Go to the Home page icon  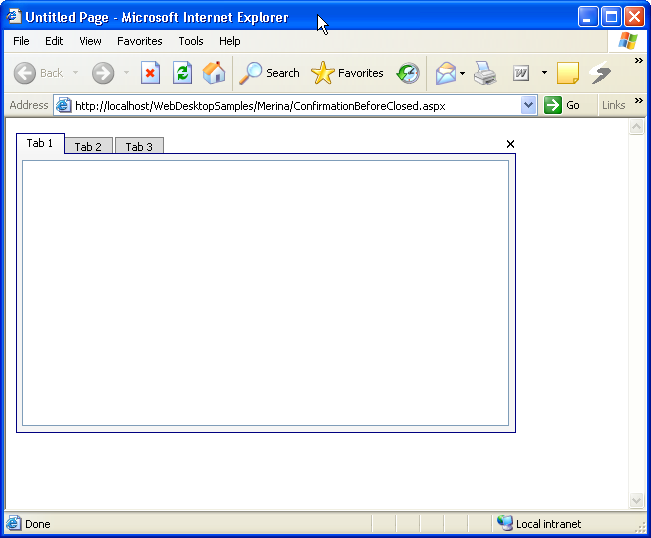(214, 73)
